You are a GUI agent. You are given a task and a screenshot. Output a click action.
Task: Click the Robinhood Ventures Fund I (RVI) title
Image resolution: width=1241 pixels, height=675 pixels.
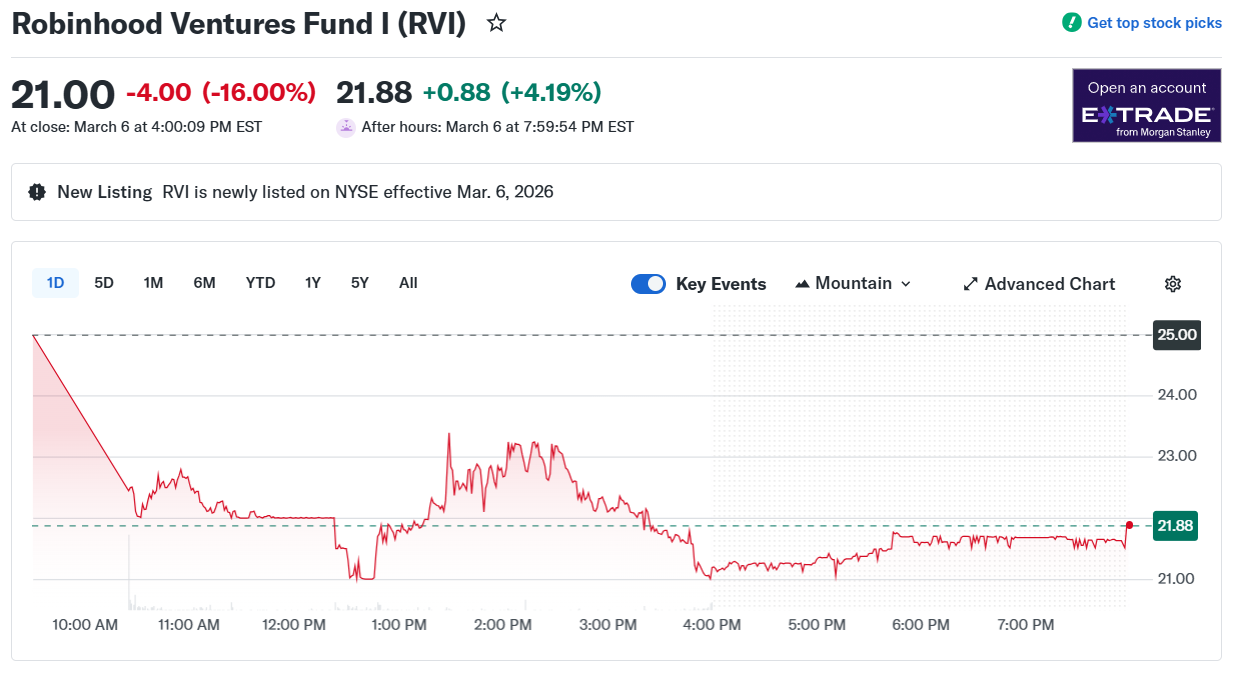coord(239,24)
